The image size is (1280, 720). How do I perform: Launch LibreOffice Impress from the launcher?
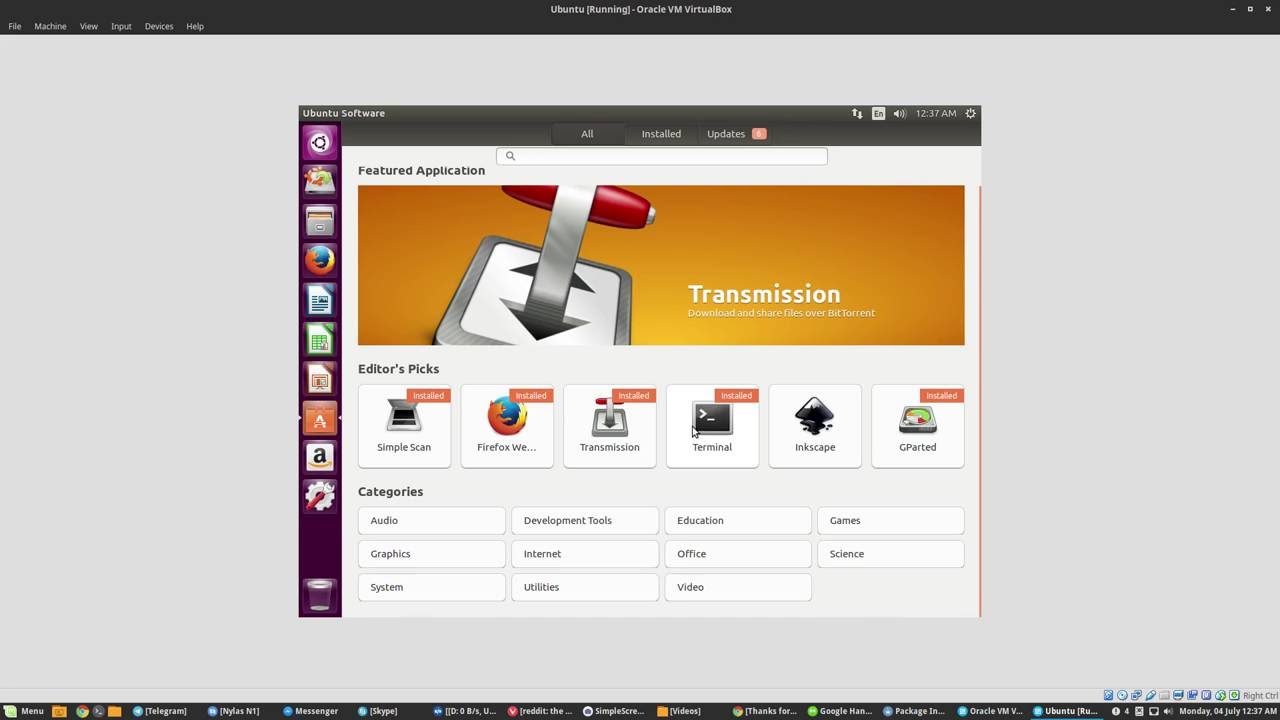[320, 379]
